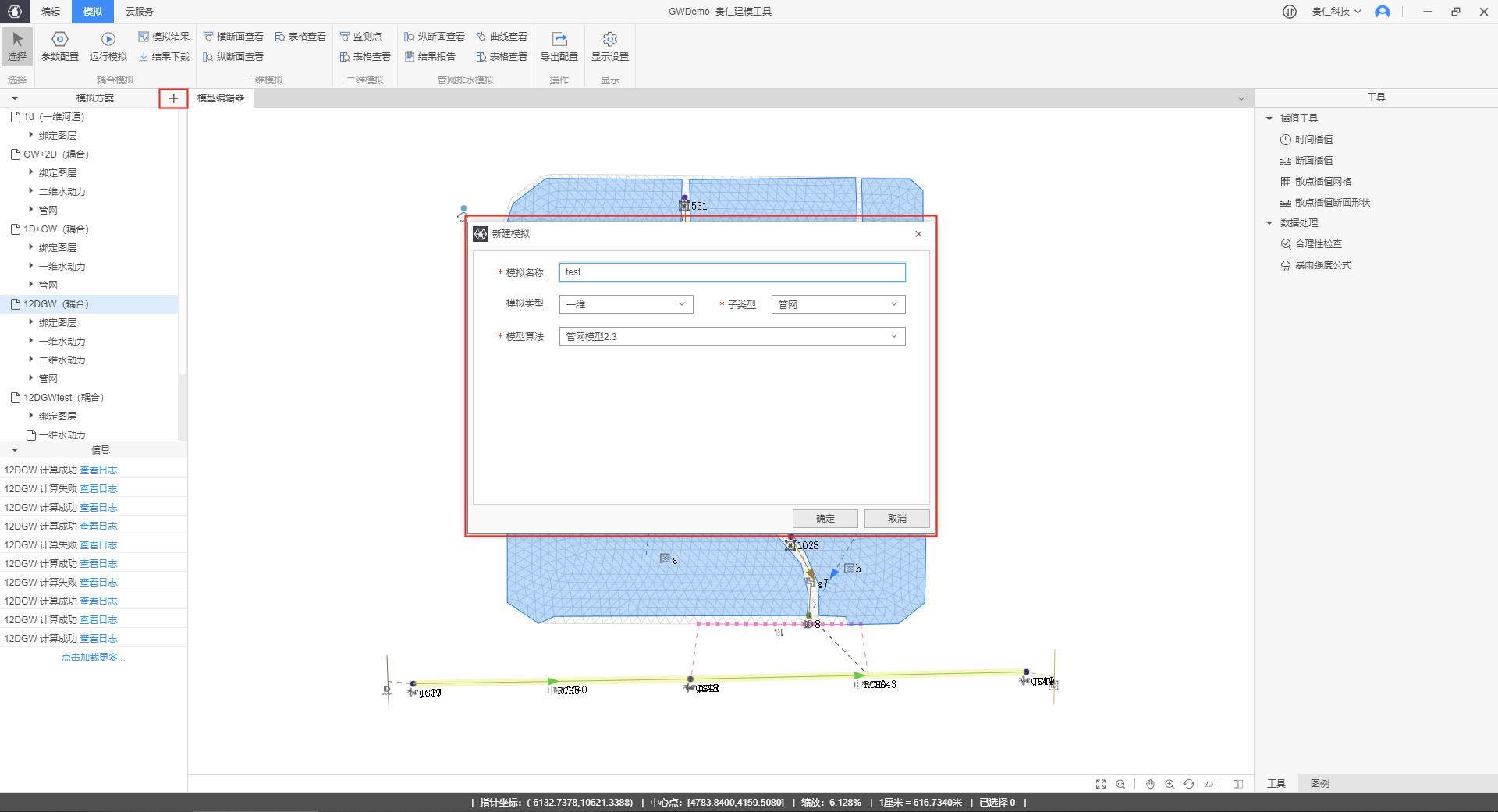
Task: Click 取消 in 新建模拟 dialog
Action: [897, 519]
